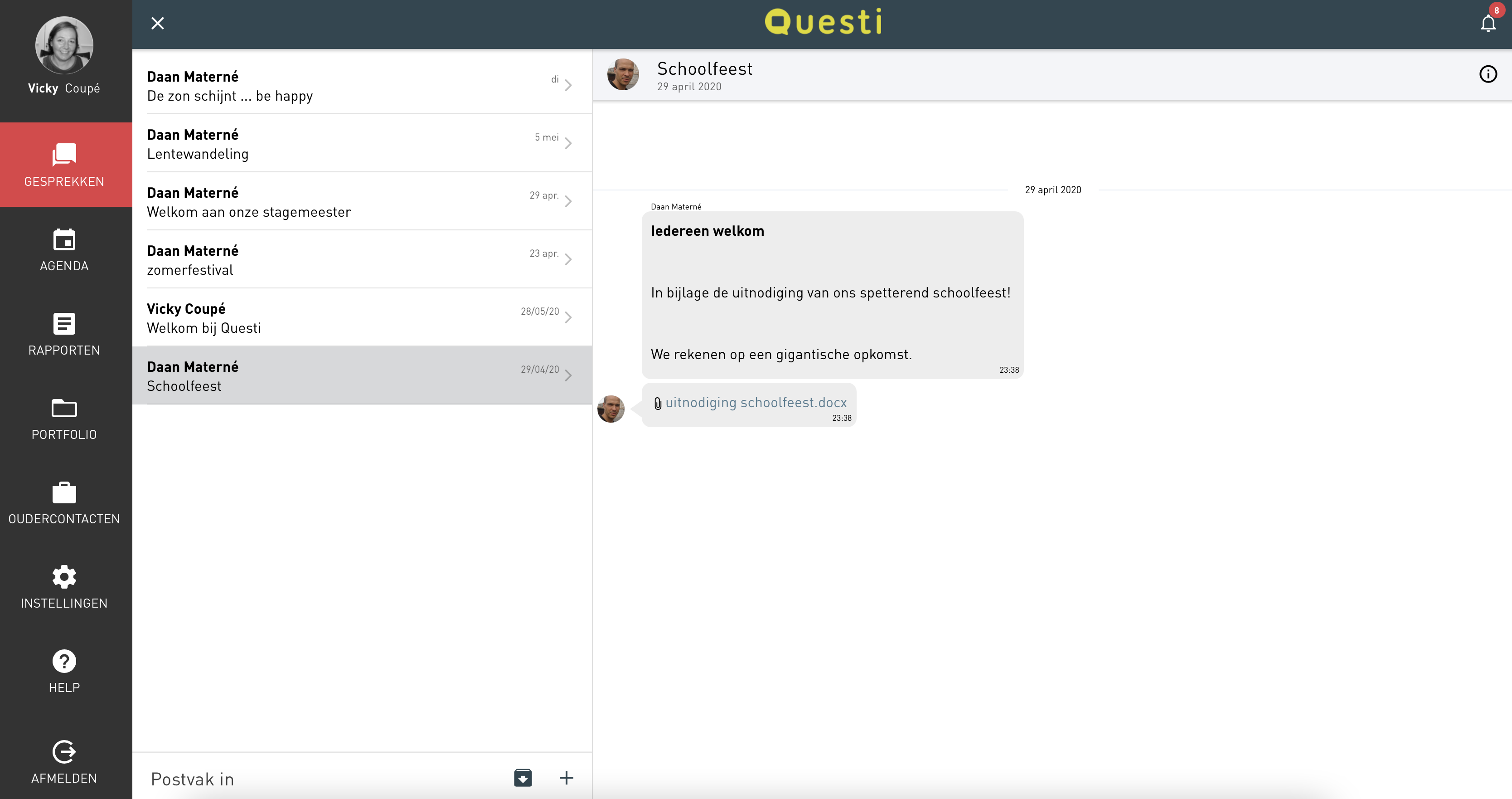Select the Portfolio menu label
Viewport: 1512px width, 799px height.
pyautogui.click(x=64, y=434)
